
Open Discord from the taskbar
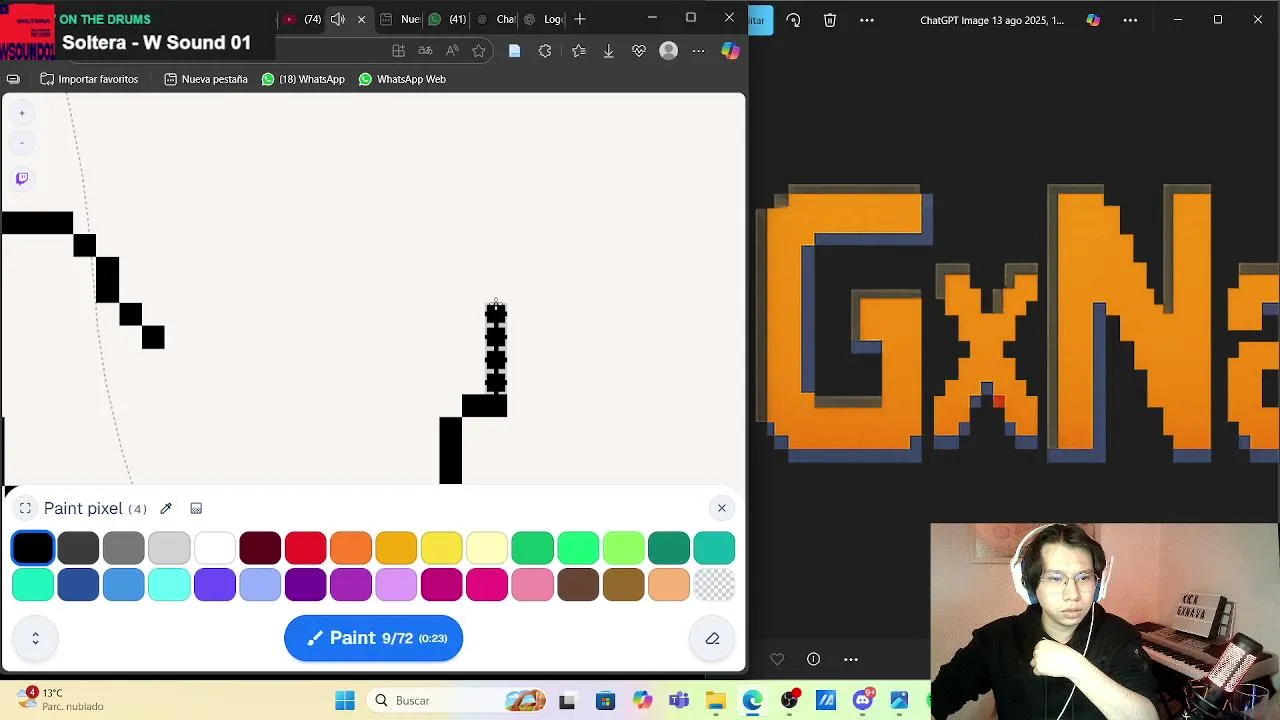[x=863, y=700]
